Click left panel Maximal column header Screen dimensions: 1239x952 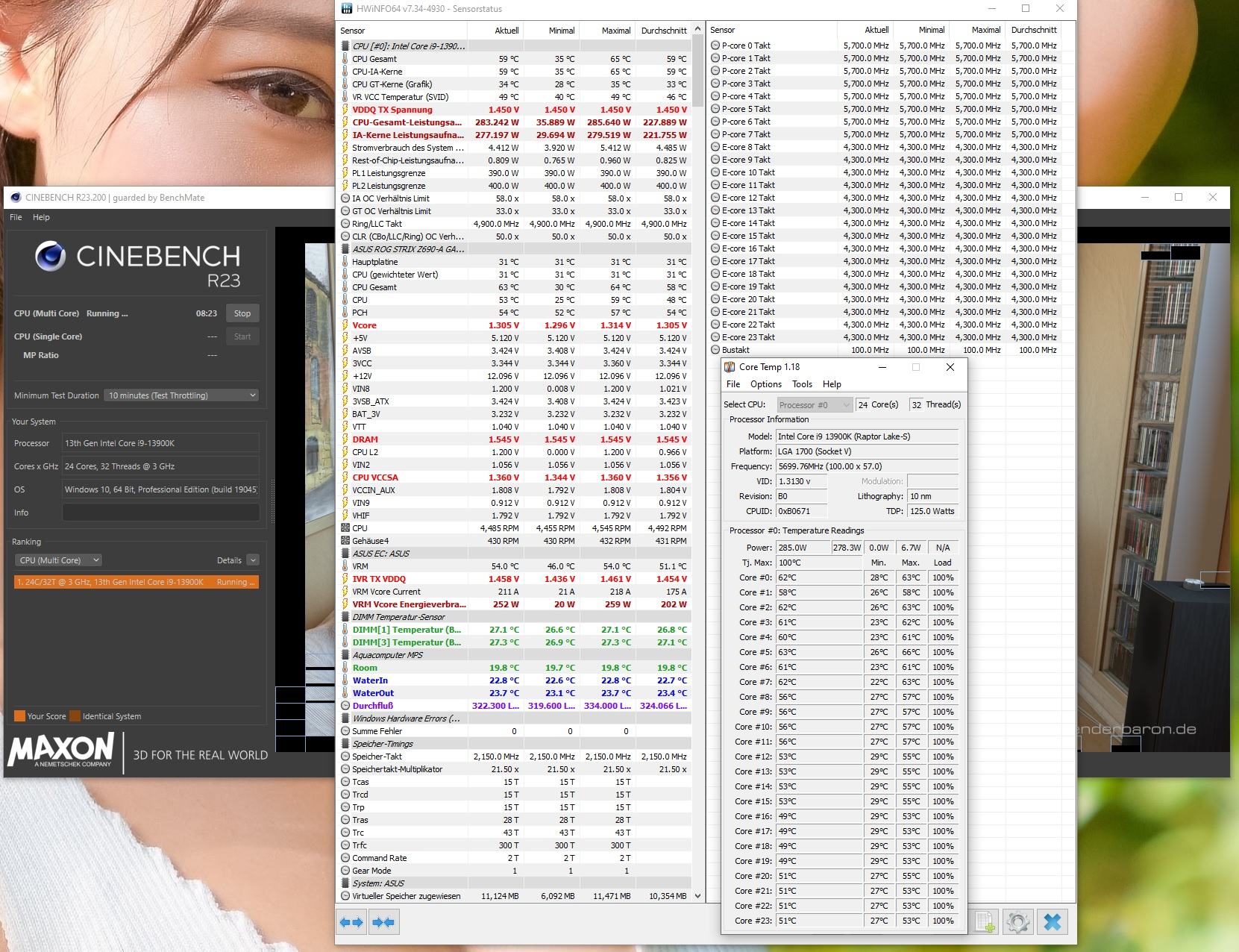click(x=608, y=31)
